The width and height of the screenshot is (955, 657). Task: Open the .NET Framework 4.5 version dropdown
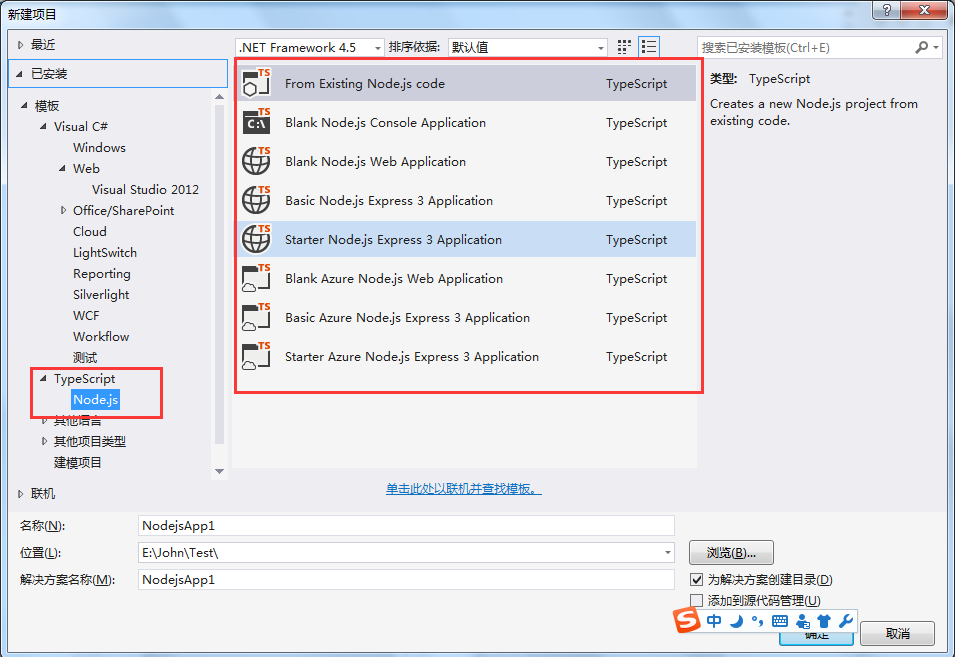(x=377, y=48)
